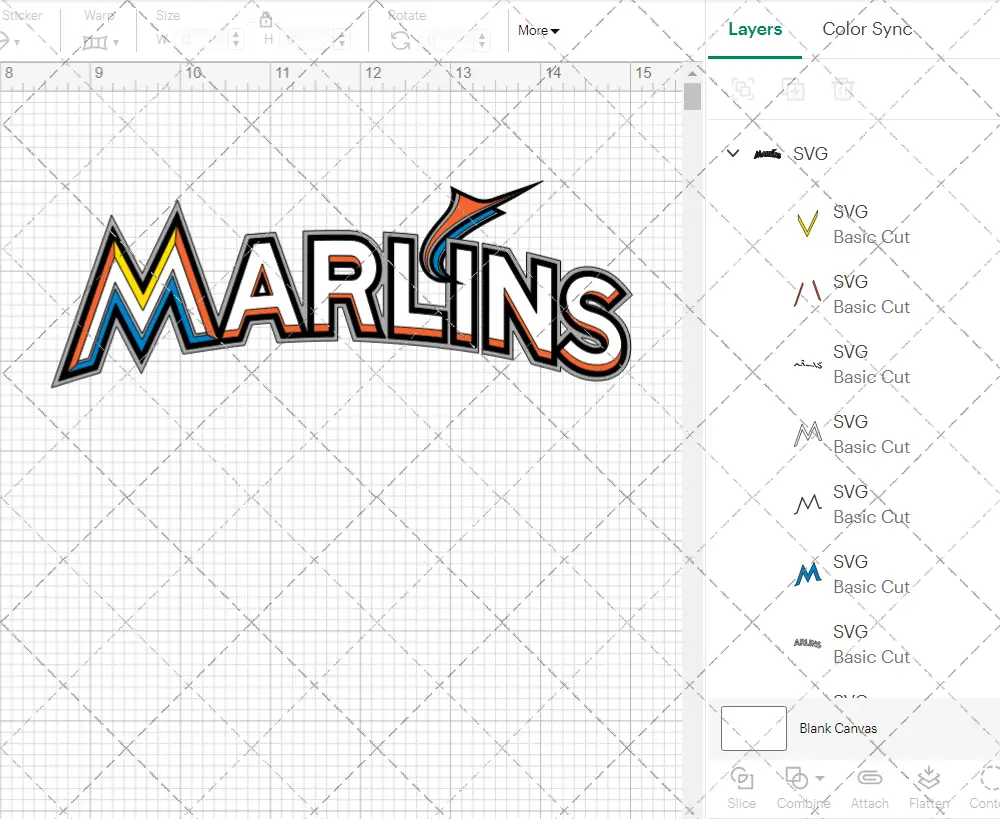Click the Duplicate layer icon

point(794,89)
